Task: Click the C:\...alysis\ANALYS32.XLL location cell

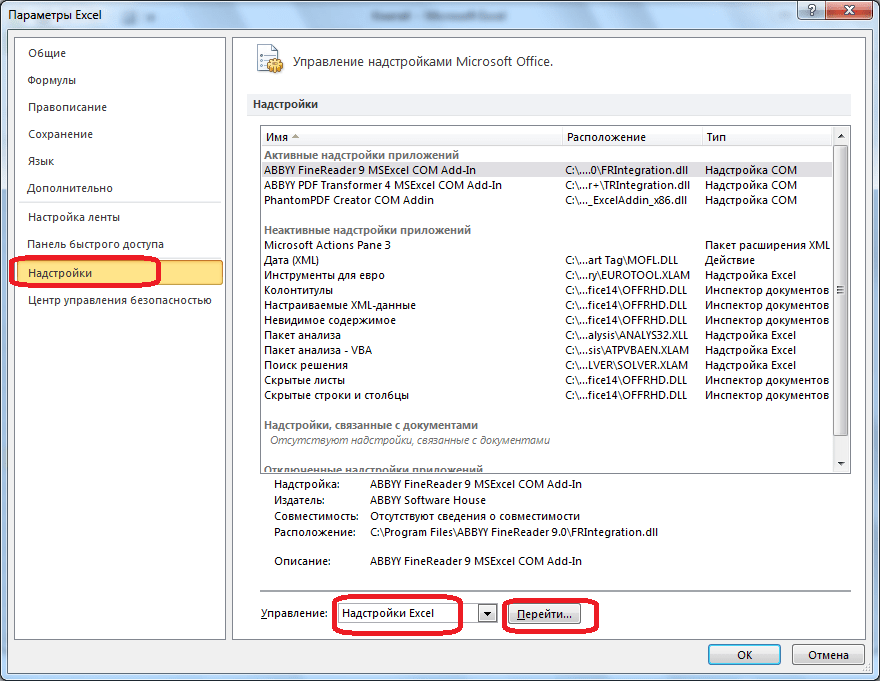Action: [x=626, y=335]
